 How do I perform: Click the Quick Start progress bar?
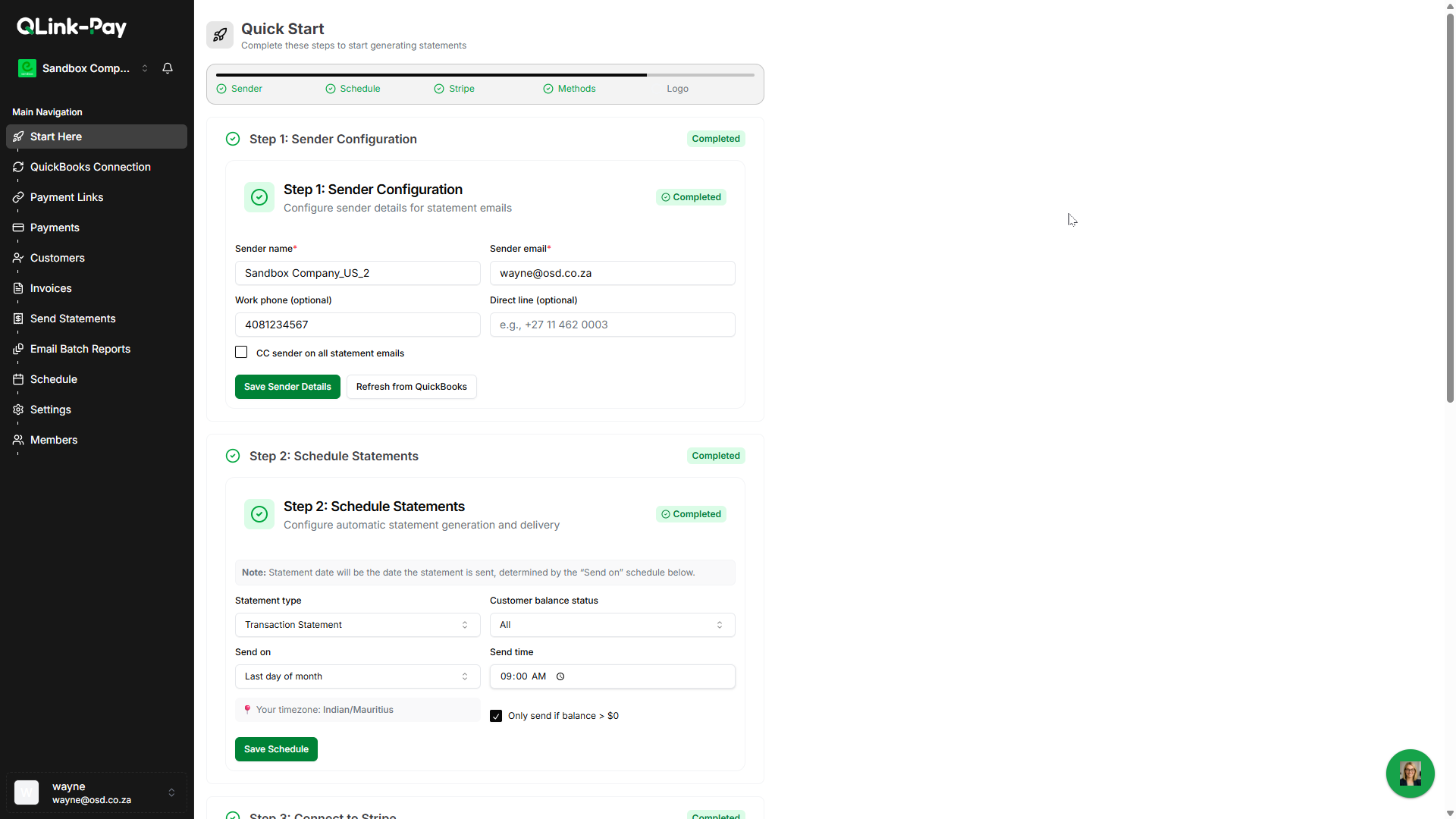pos(485,75)
